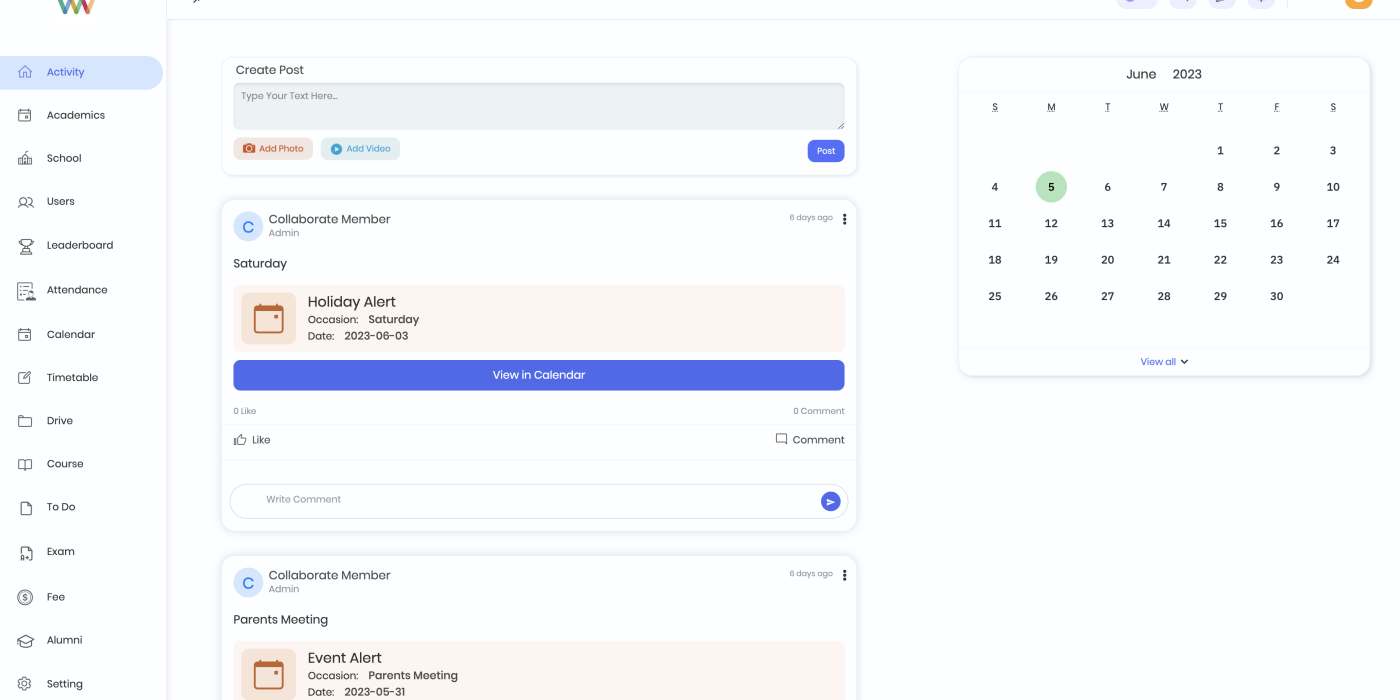Viewport: 1400px width, 700px height.
Task: Click the Alumni graduation cap icon
Action: [x=26, y=641]
